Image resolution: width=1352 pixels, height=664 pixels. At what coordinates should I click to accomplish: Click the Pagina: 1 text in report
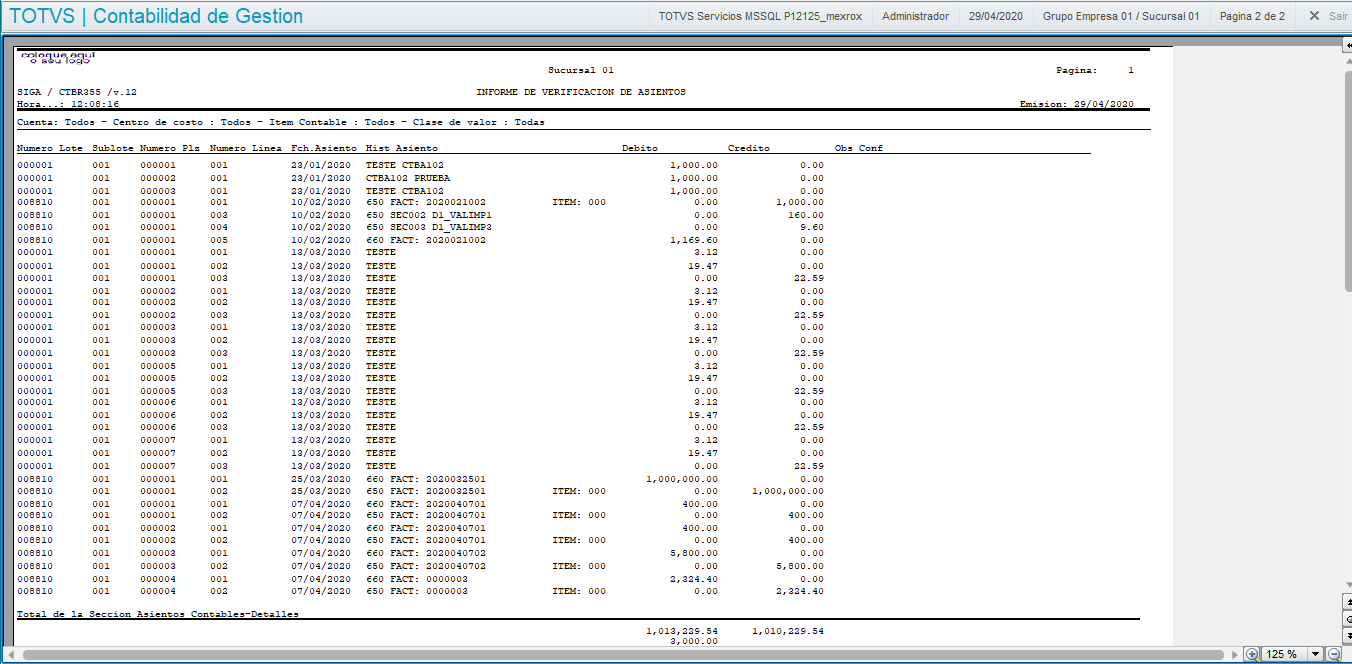[x=1095, y=71]
